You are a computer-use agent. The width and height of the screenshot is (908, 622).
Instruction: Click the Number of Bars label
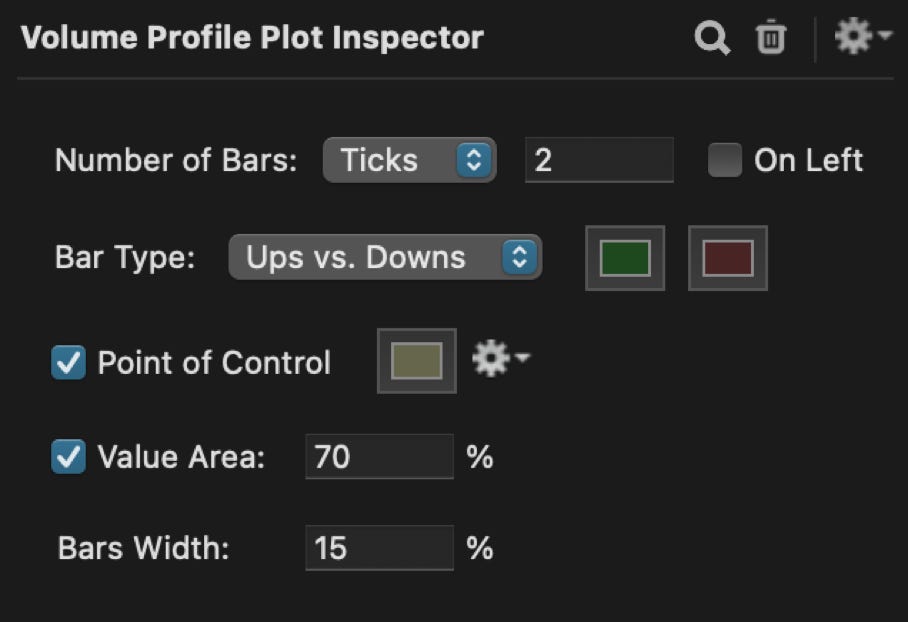176,161
